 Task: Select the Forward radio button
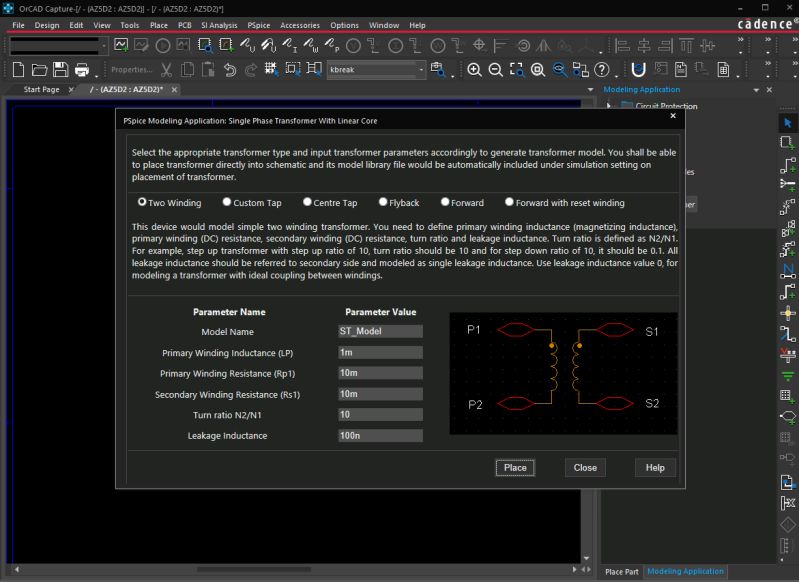click(445, 202)
